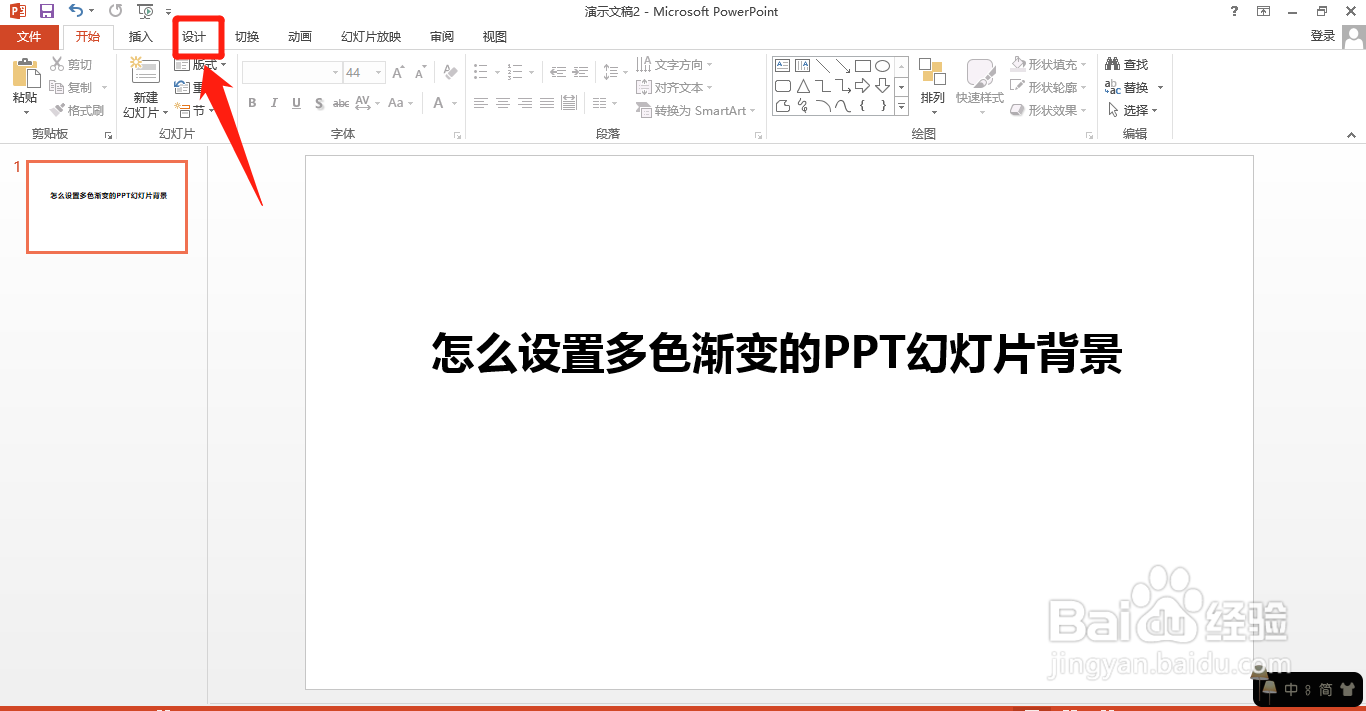The height and width of the screenshot is (711, 1366).
Task: Toggle Italic formatting
Action: click(274, 103)
